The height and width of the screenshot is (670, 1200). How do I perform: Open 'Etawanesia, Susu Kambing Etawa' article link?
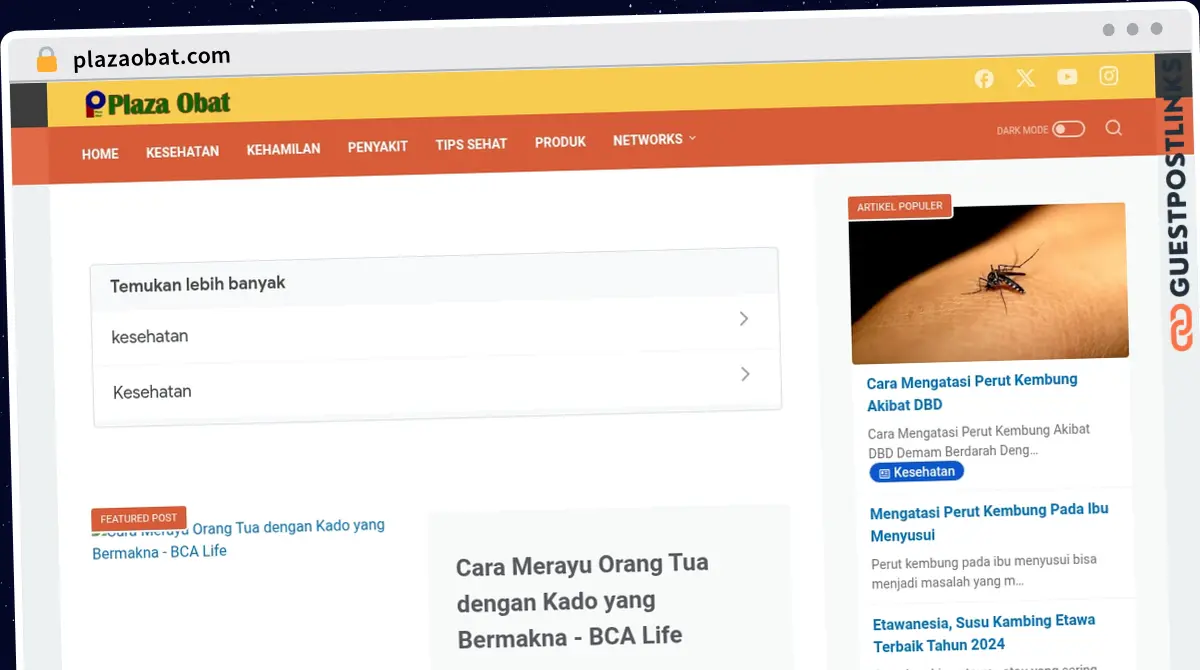[x=984, y=633]
